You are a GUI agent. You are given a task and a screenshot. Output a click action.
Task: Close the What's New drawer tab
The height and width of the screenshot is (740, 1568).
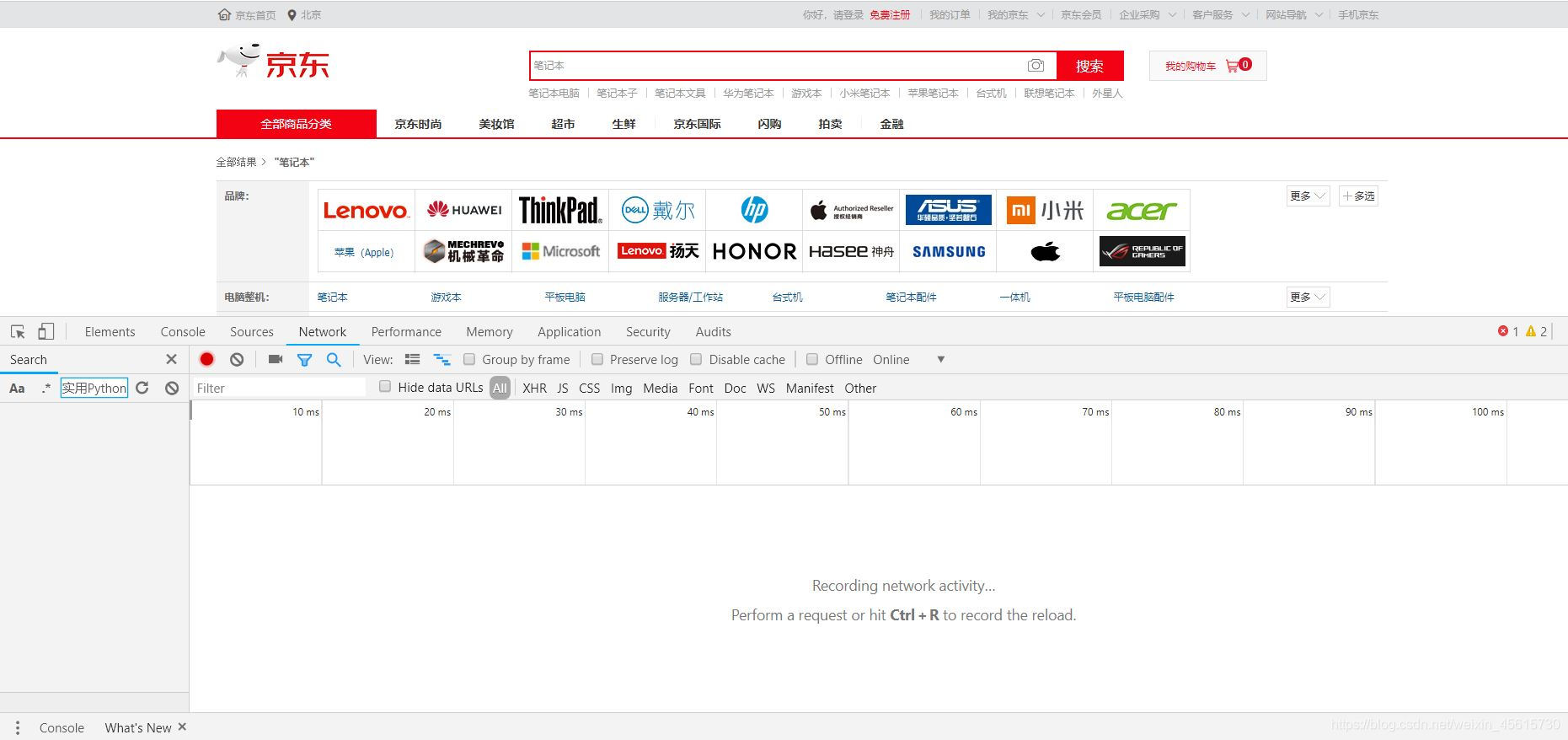point(182,727)
